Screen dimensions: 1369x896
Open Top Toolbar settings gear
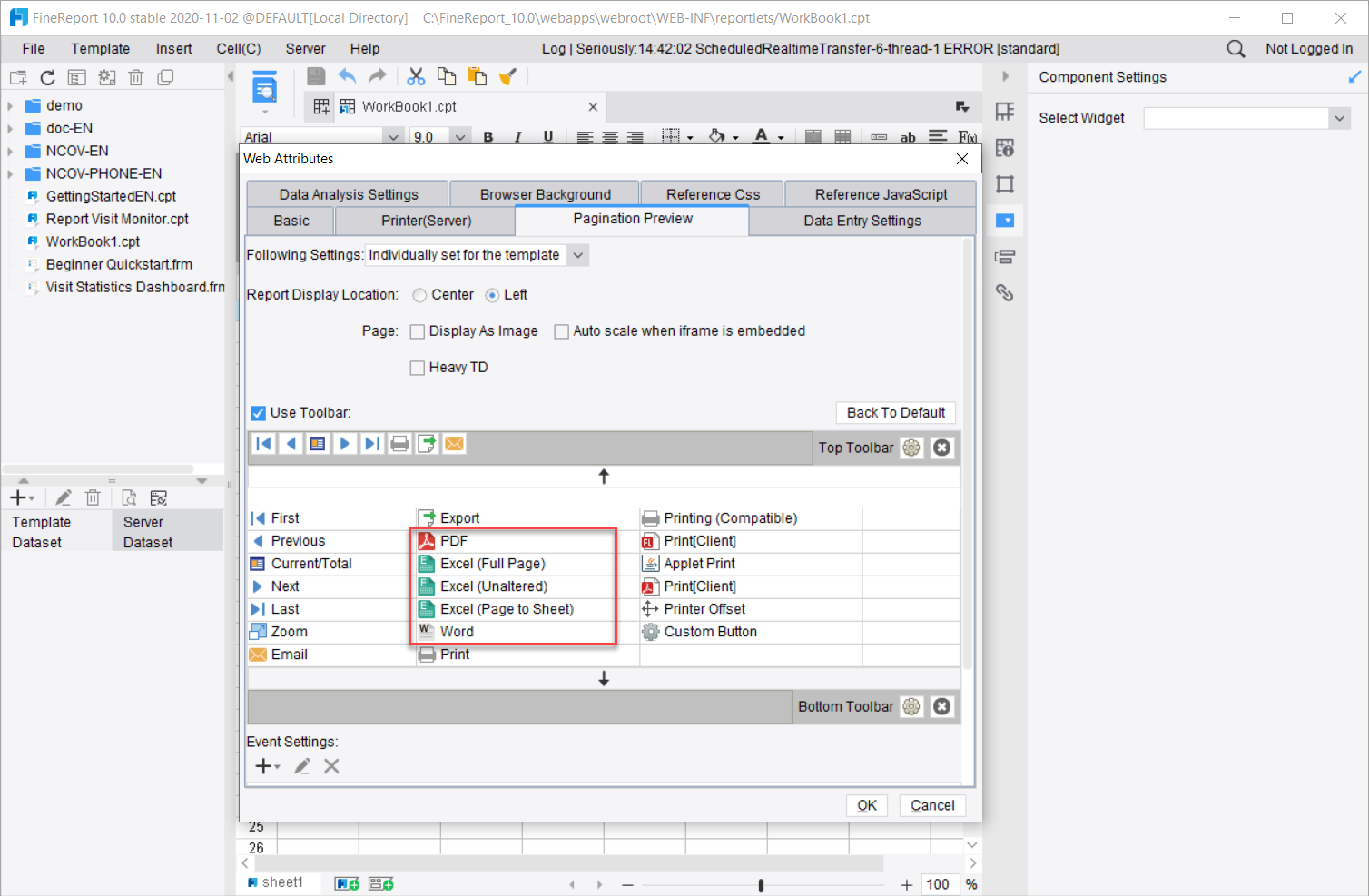911,448
